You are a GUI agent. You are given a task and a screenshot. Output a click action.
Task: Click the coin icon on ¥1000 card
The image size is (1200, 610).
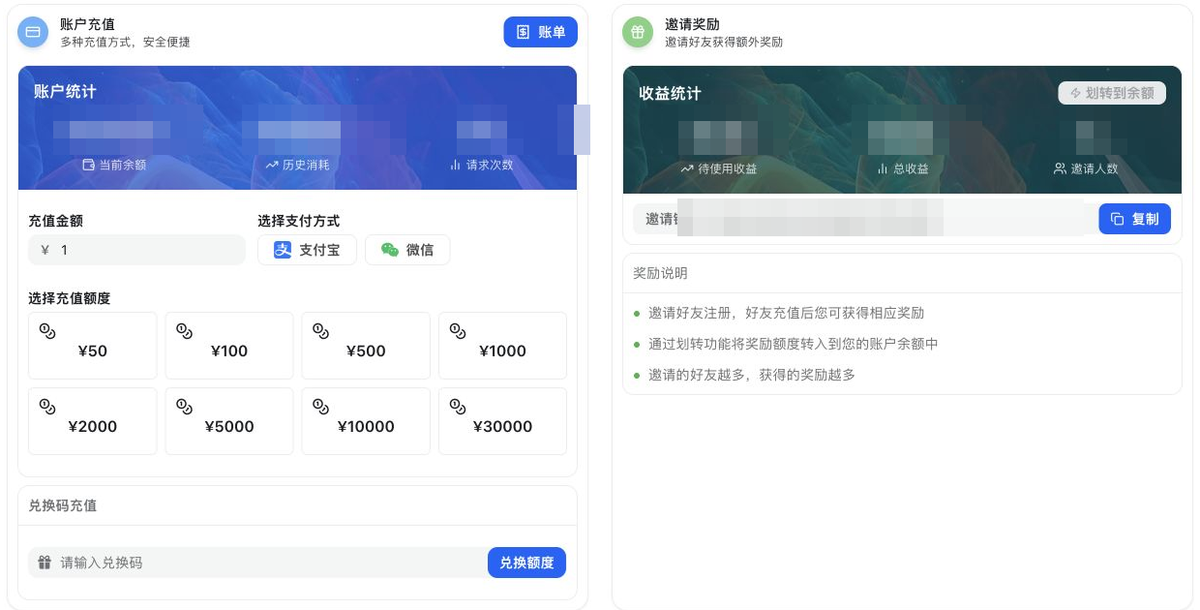coord(457,331)
